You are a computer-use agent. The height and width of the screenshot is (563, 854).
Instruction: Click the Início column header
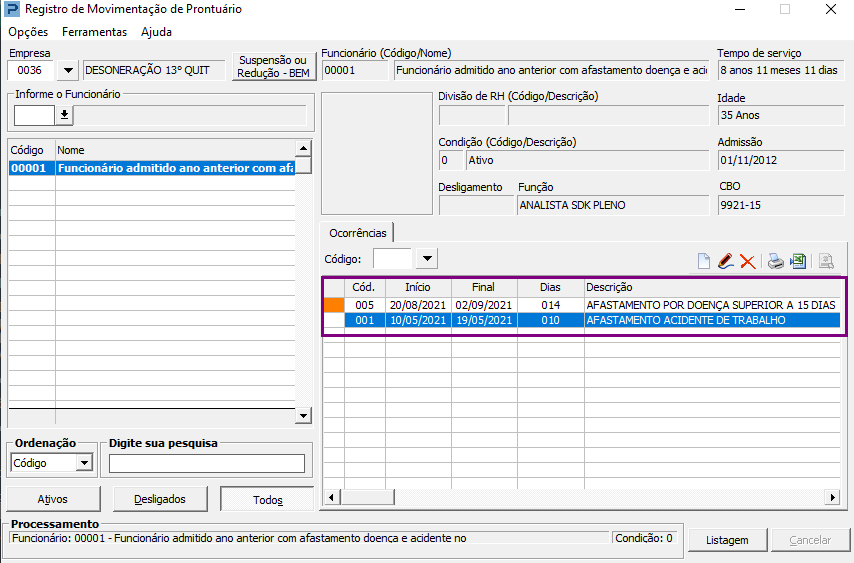pyautogui.click(x=418, y=287)
